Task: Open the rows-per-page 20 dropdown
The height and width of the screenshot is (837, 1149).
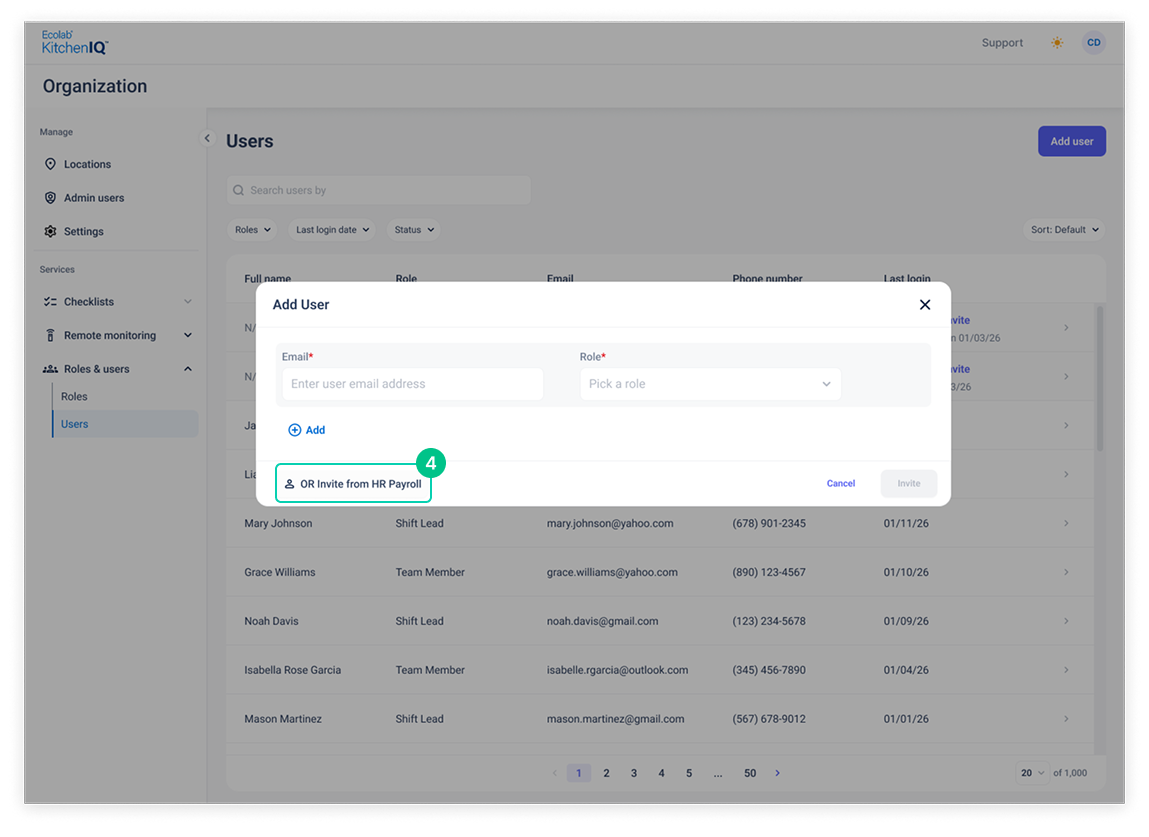Action: [x=1032, y=773]
